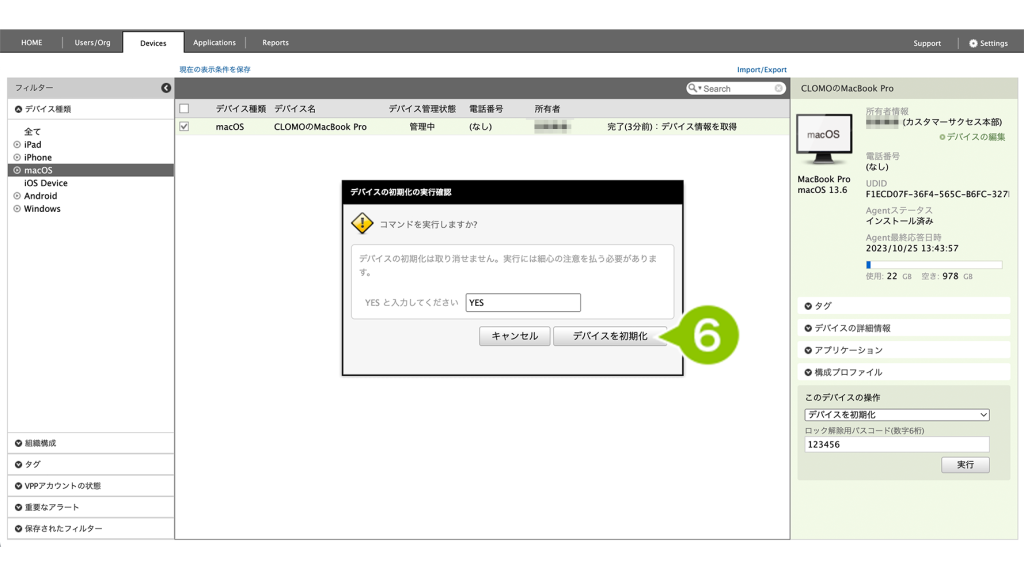
Task: Focus the YES confirmation input field
Action: click(523, 302)
